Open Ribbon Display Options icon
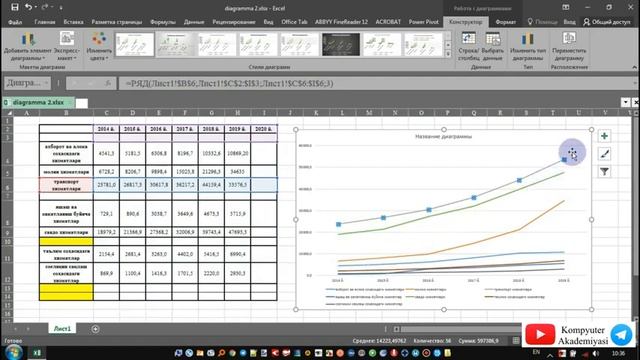640x360 pixels. point(566,7)
